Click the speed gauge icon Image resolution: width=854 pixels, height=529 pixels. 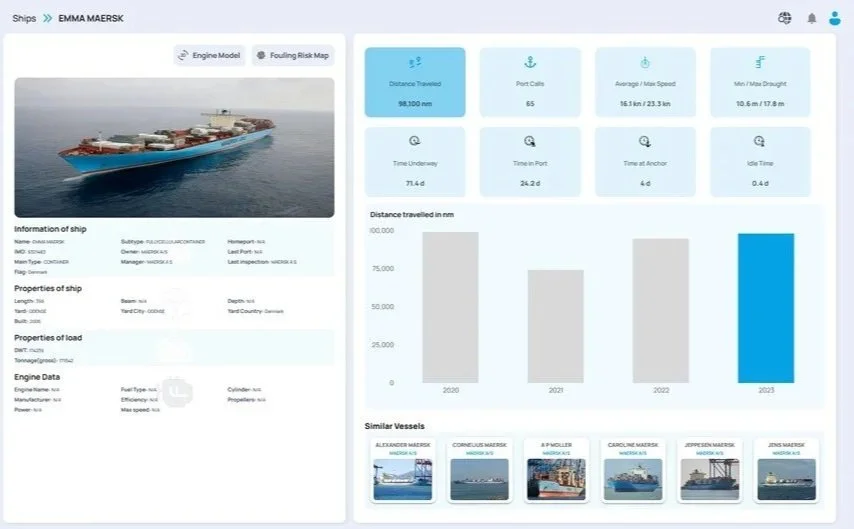point(645,62)
